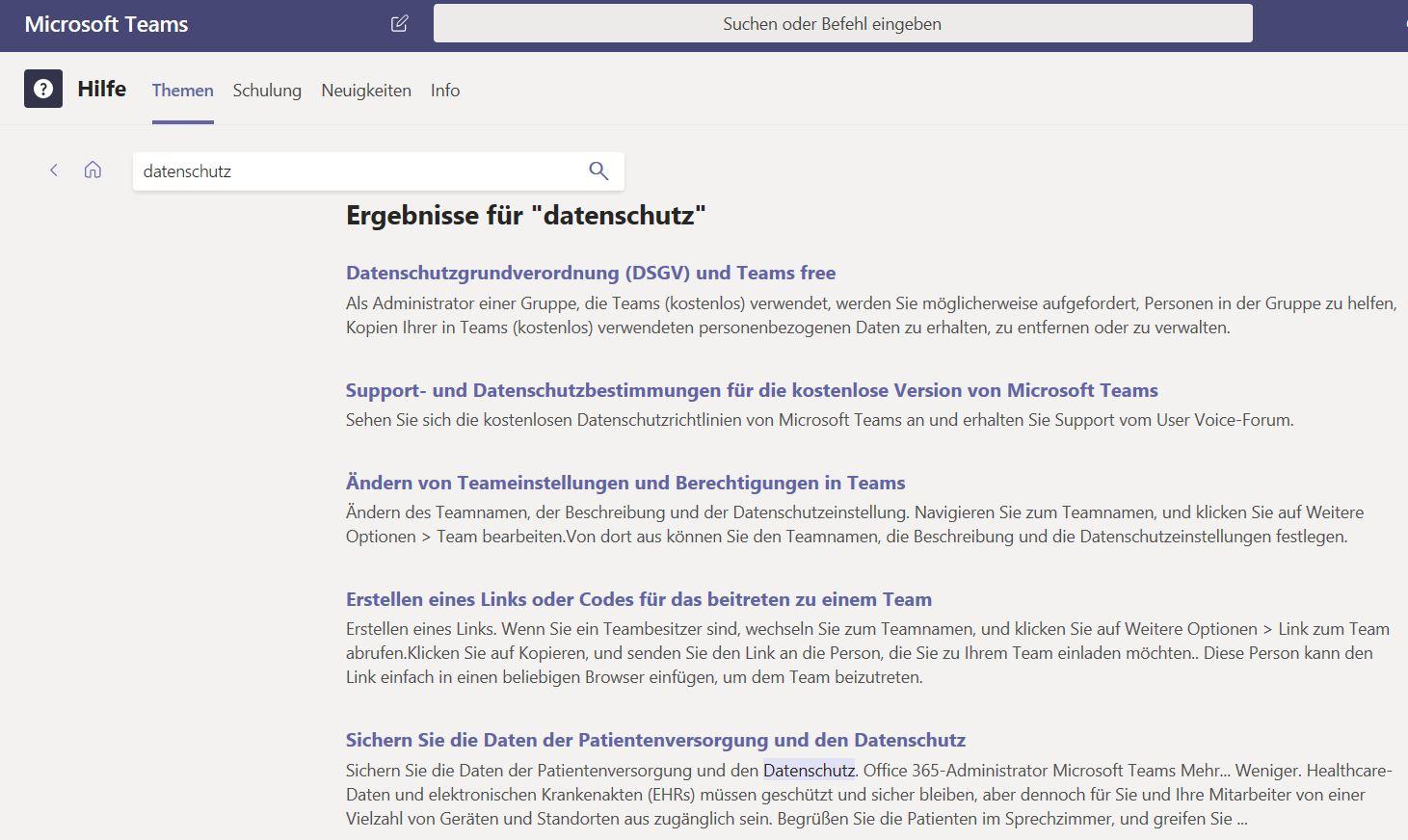Image resolution: width=1408 pixels, height=840 pixels.
Task: Click the Ergebnisse für "datenschutz" heading
Action: [526, 215]
